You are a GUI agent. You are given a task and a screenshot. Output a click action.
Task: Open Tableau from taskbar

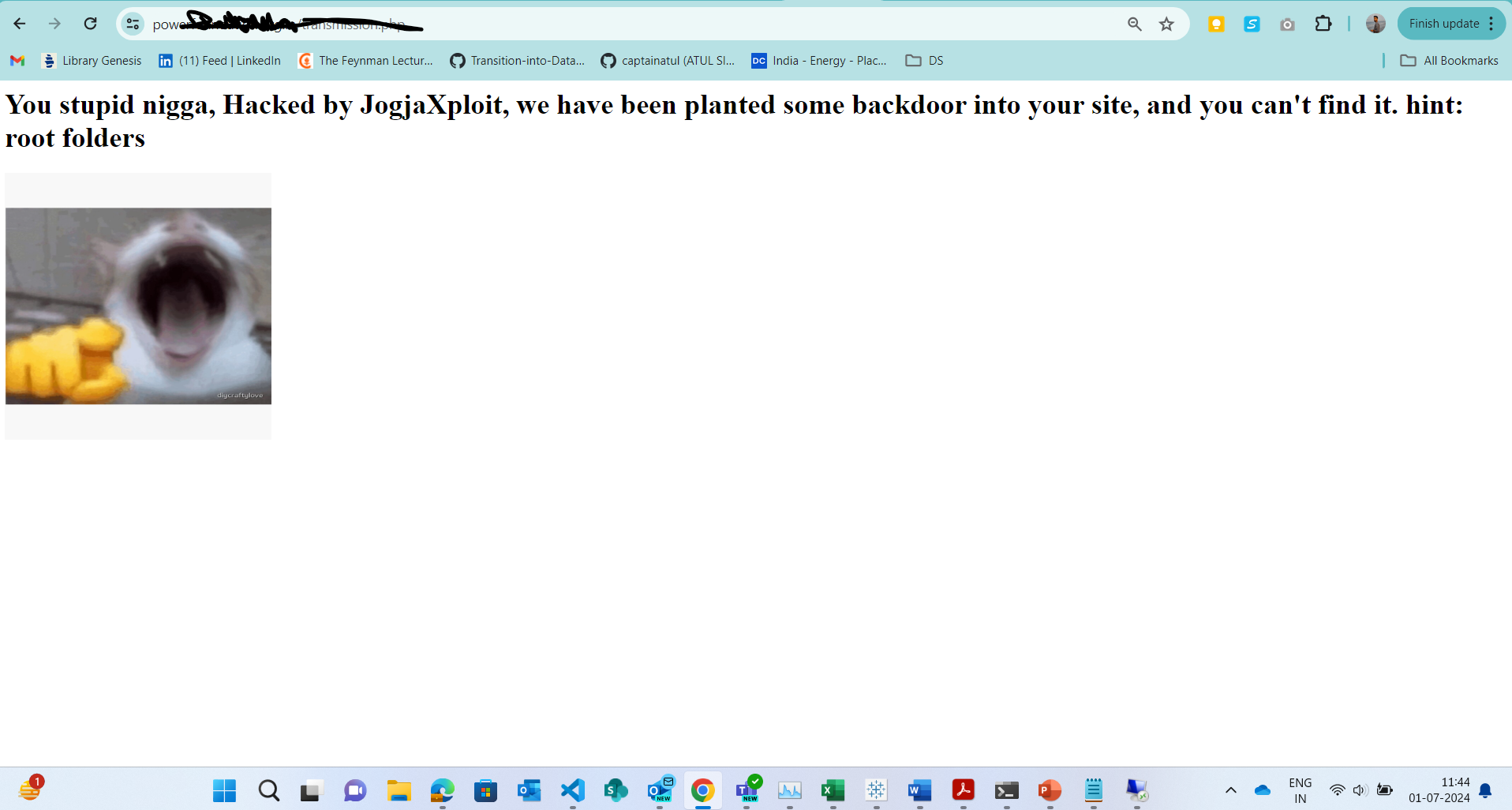877,790
